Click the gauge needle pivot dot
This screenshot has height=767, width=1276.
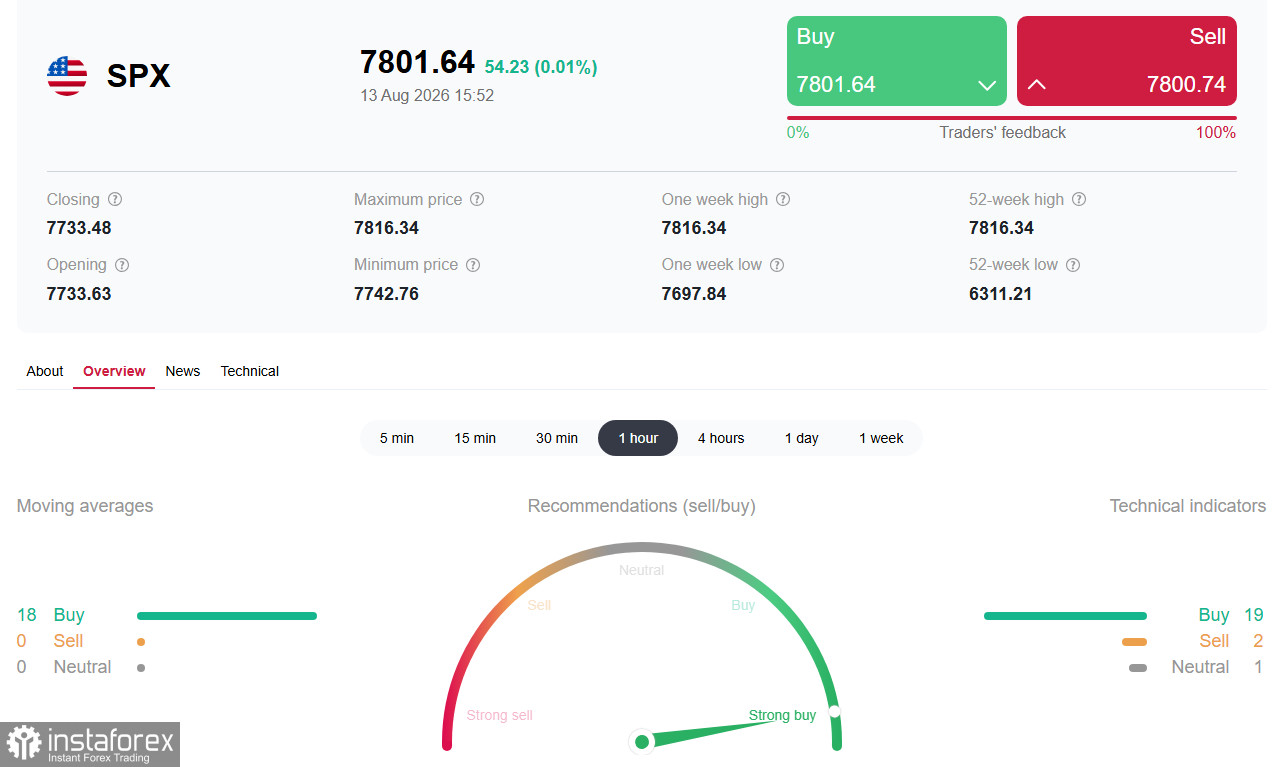[642, 741]
